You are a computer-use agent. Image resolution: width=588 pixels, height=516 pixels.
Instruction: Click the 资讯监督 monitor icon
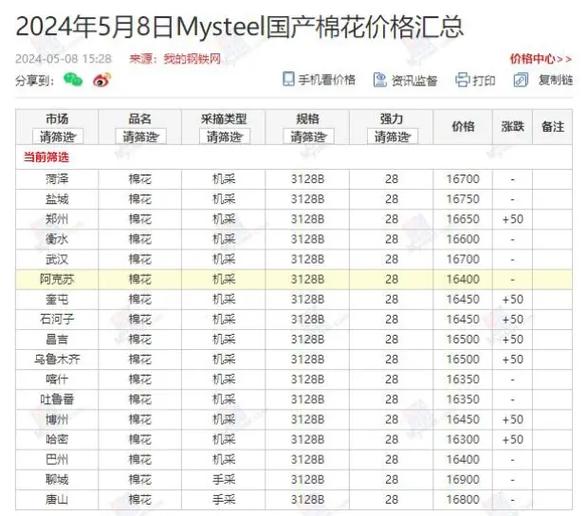[x=380, y=80]
